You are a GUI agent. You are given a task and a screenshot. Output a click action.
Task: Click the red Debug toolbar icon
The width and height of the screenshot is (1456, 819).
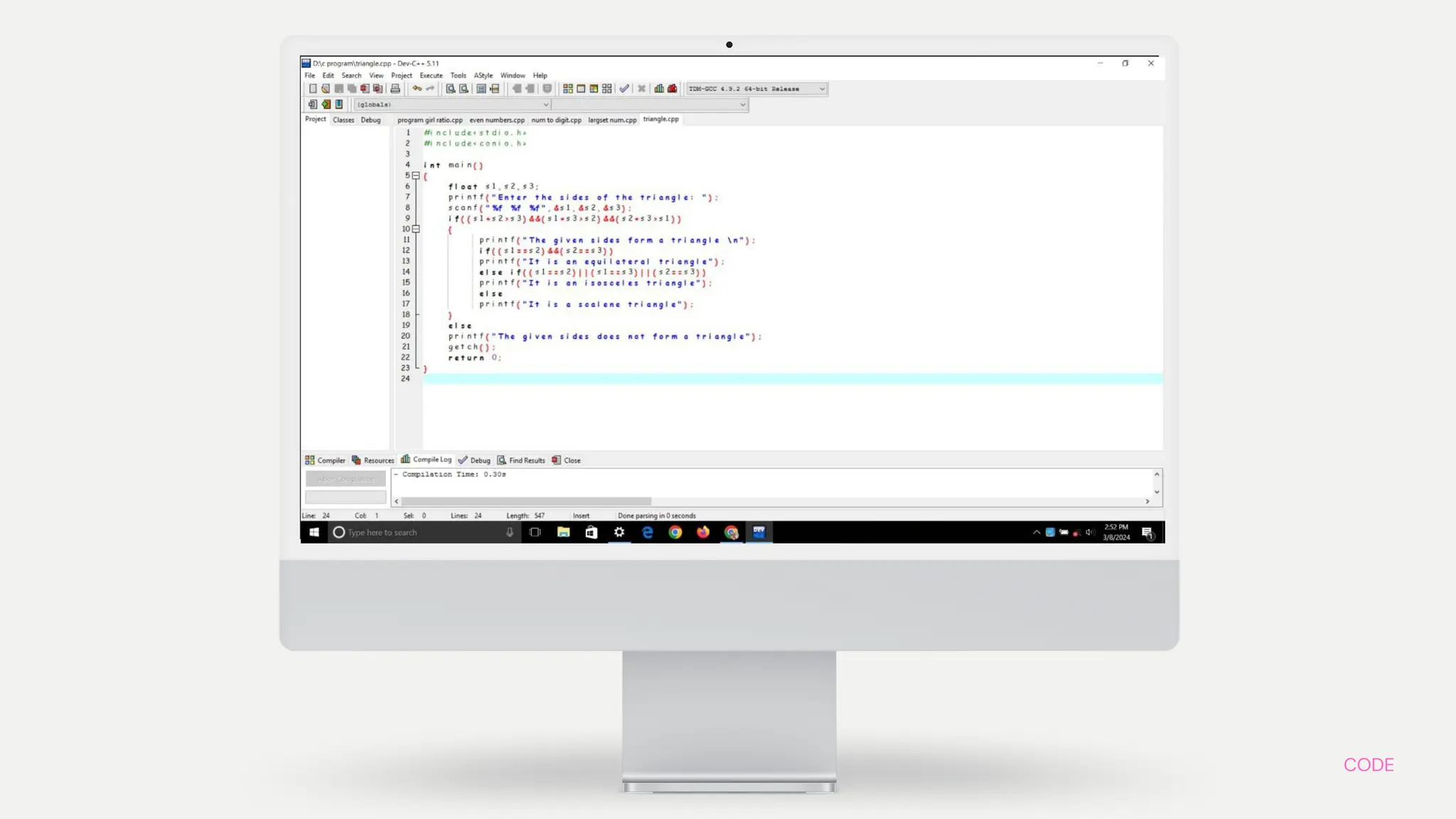673,89
